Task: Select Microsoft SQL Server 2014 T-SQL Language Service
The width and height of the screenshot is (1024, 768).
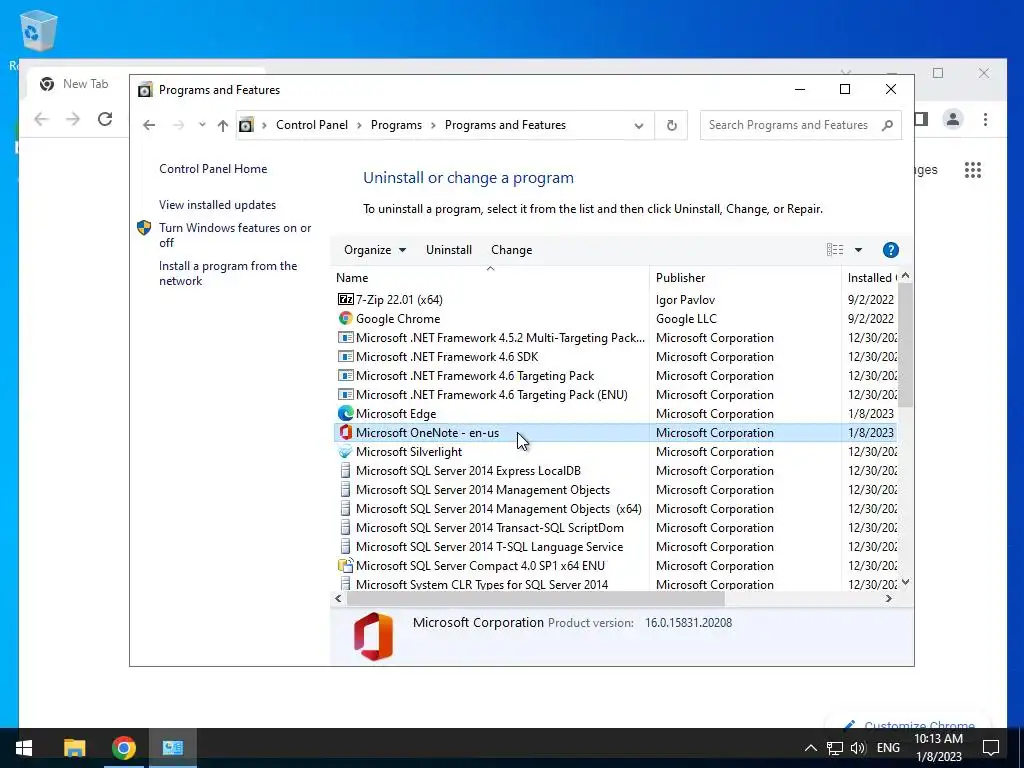Action: (615, 547)
